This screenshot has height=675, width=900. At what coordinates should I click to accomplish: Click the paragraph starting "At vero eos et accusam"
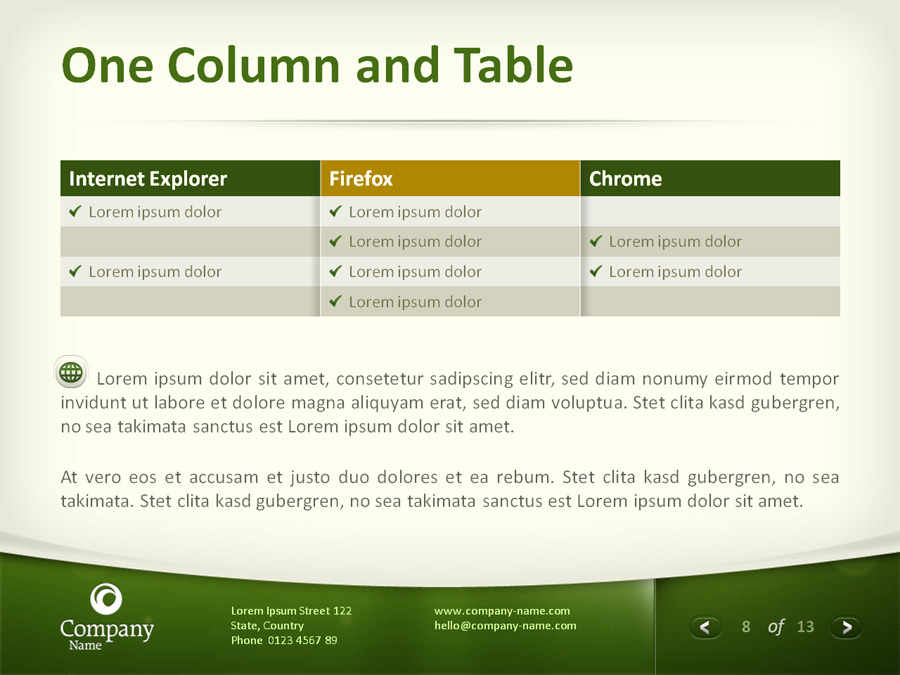point(450,489)
